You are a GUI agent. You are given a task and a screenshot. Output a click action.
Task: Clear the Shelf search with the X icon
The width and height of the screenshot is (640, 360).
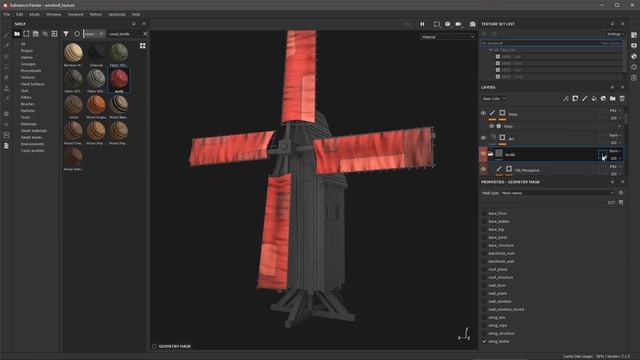(x=145, y=34)
